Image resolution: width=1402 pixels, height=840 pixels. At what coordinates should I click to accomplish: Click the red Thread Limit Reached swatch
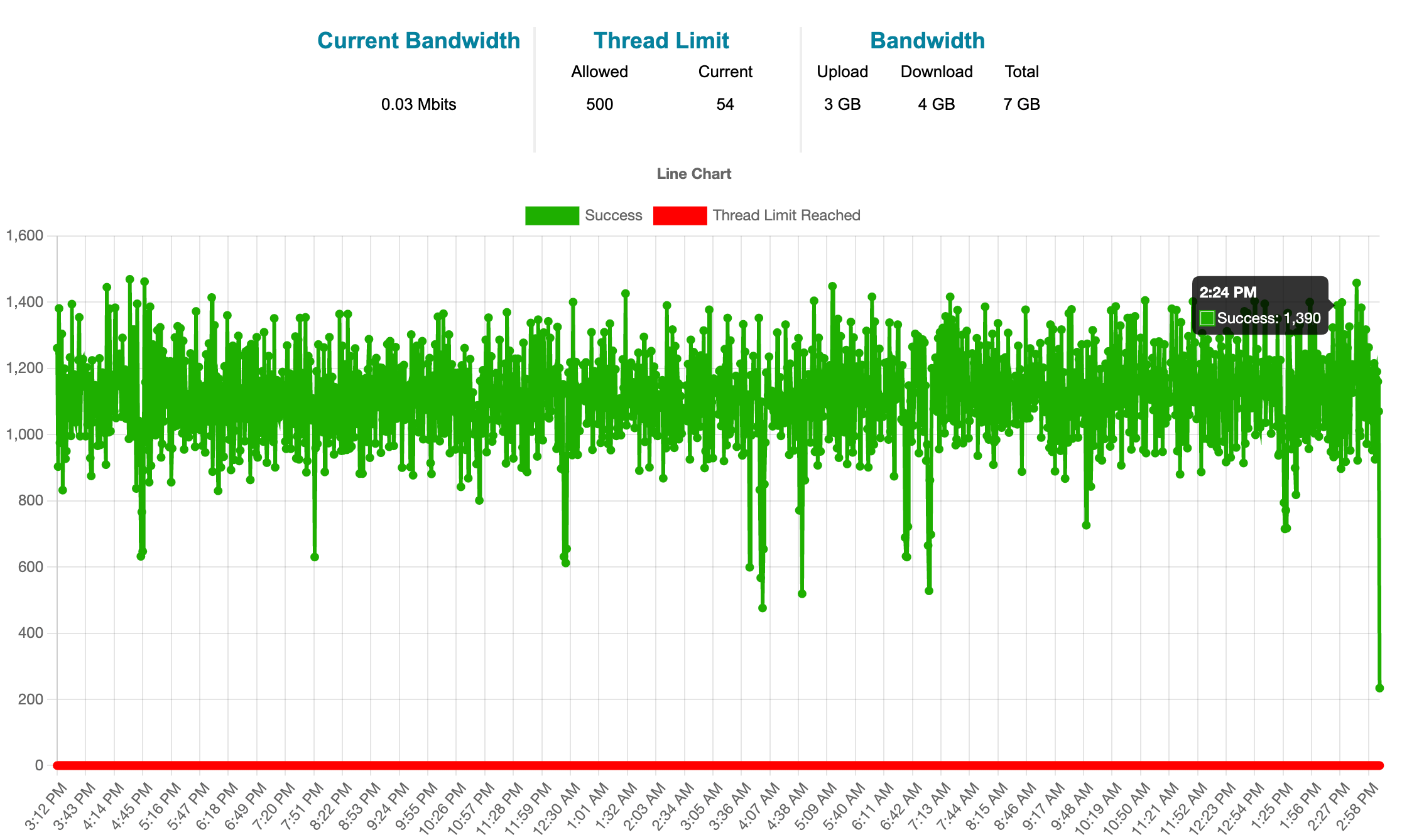(680, 215)
